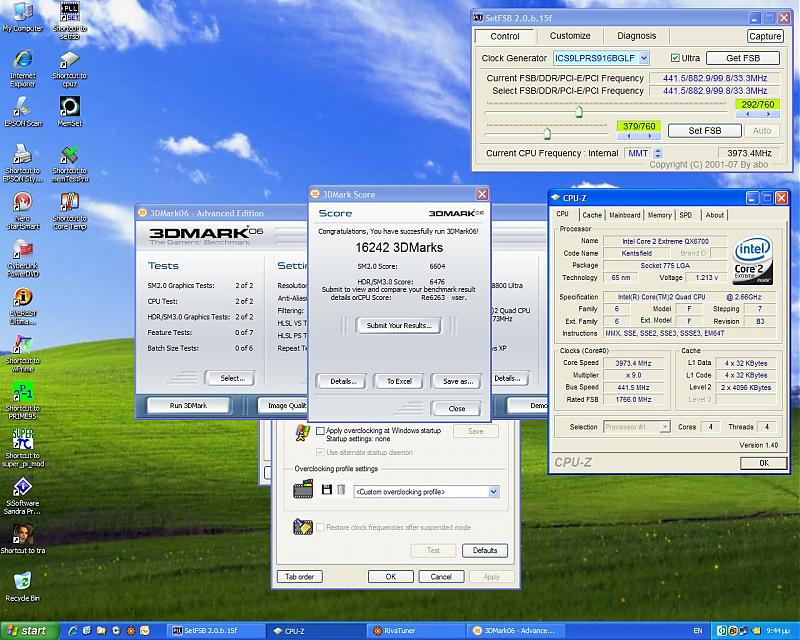Click the floppy save-profile icon in RivaTuner
The width and height of the screenshot is (800, 640).
click(x=327, y=490)
